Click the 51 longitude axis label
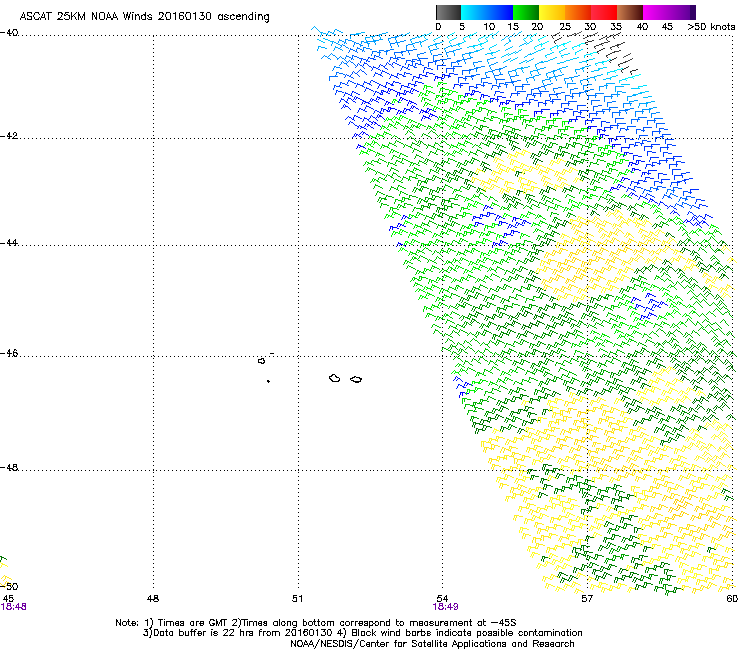The height and width of the screenshot is (650, 740). (297, 599)
